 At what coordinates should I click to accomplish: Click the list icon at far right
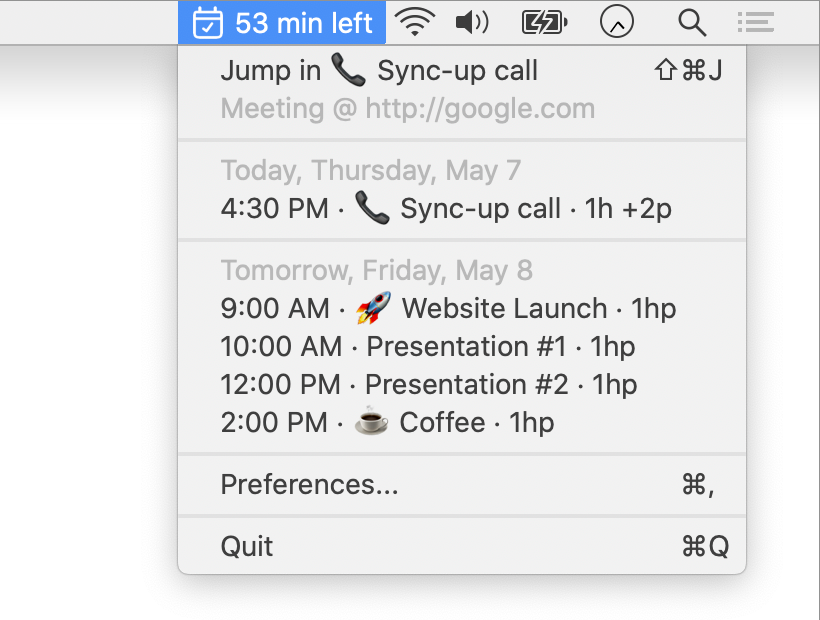755,21
